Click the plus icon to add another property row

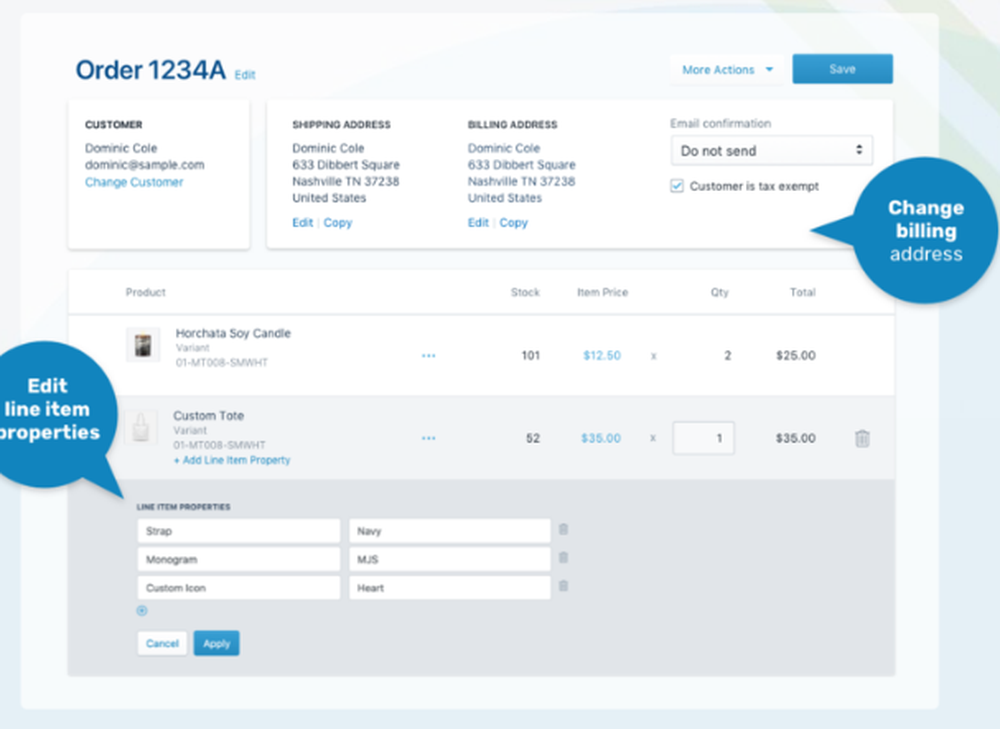[x=141, y=610]
